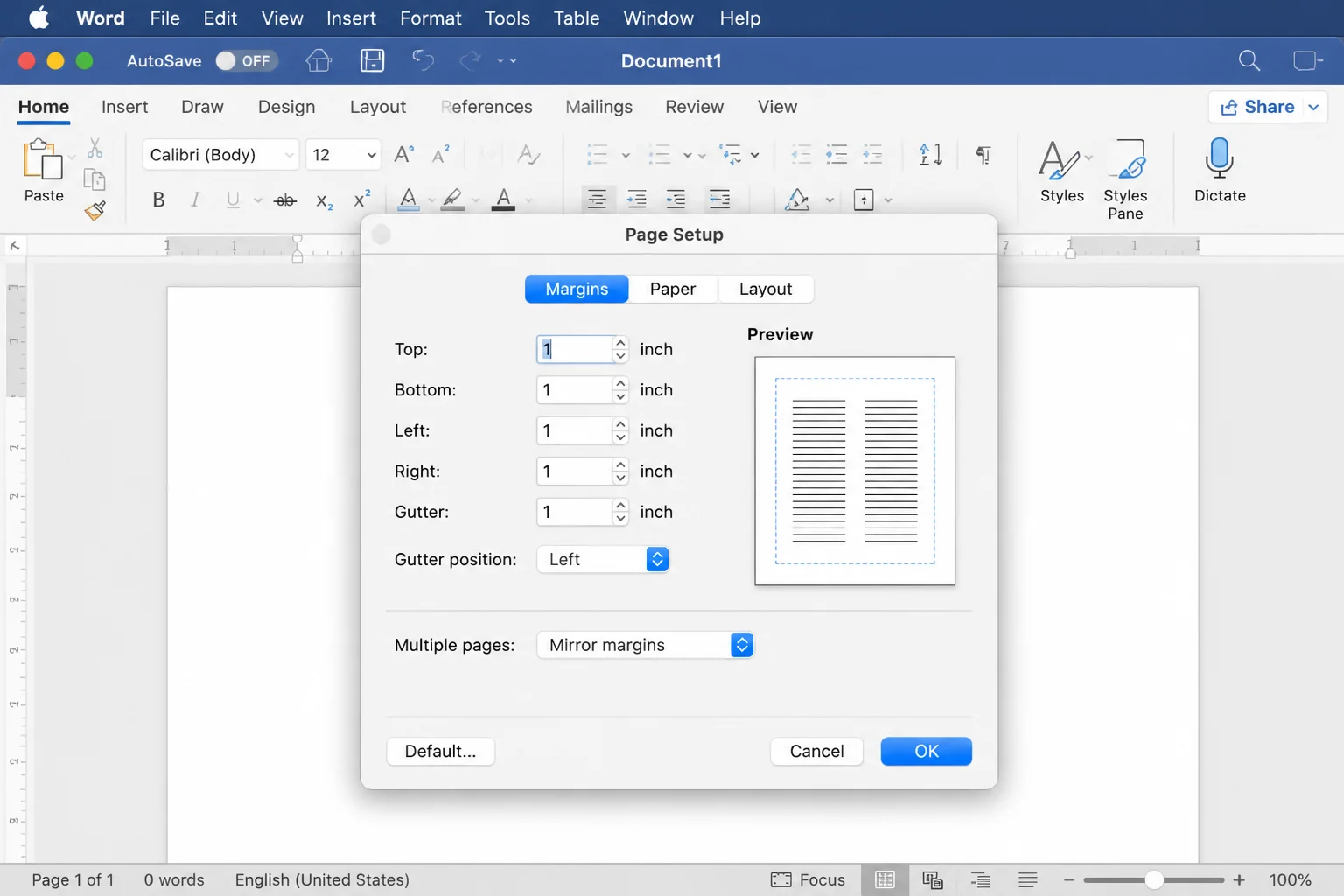Click the Cut scissors icon

[x=94, y=147]
